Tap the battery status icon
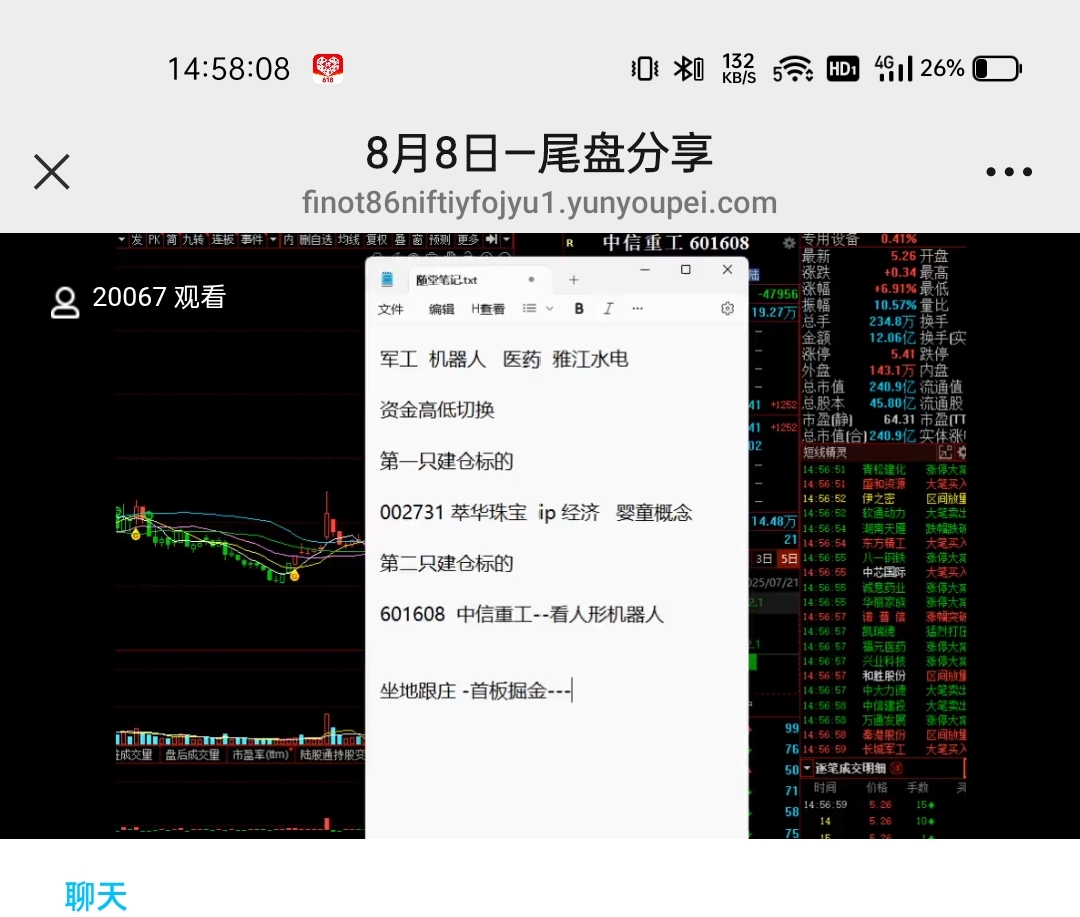 tap(997, 69)
